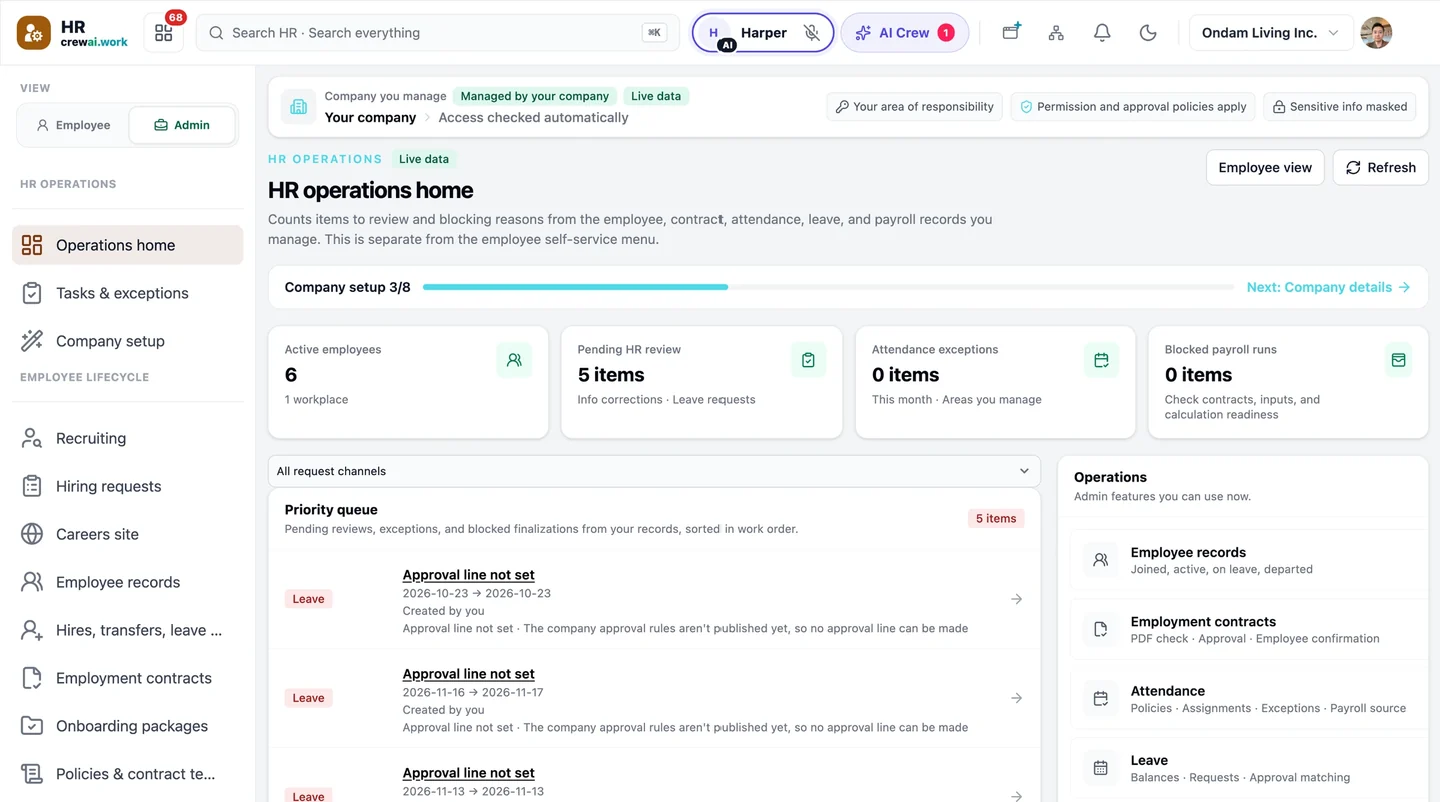Expand the Ondam Living Inc. company dropdown
This screenshot has width=1440, height=802.
pos(1270,33)
